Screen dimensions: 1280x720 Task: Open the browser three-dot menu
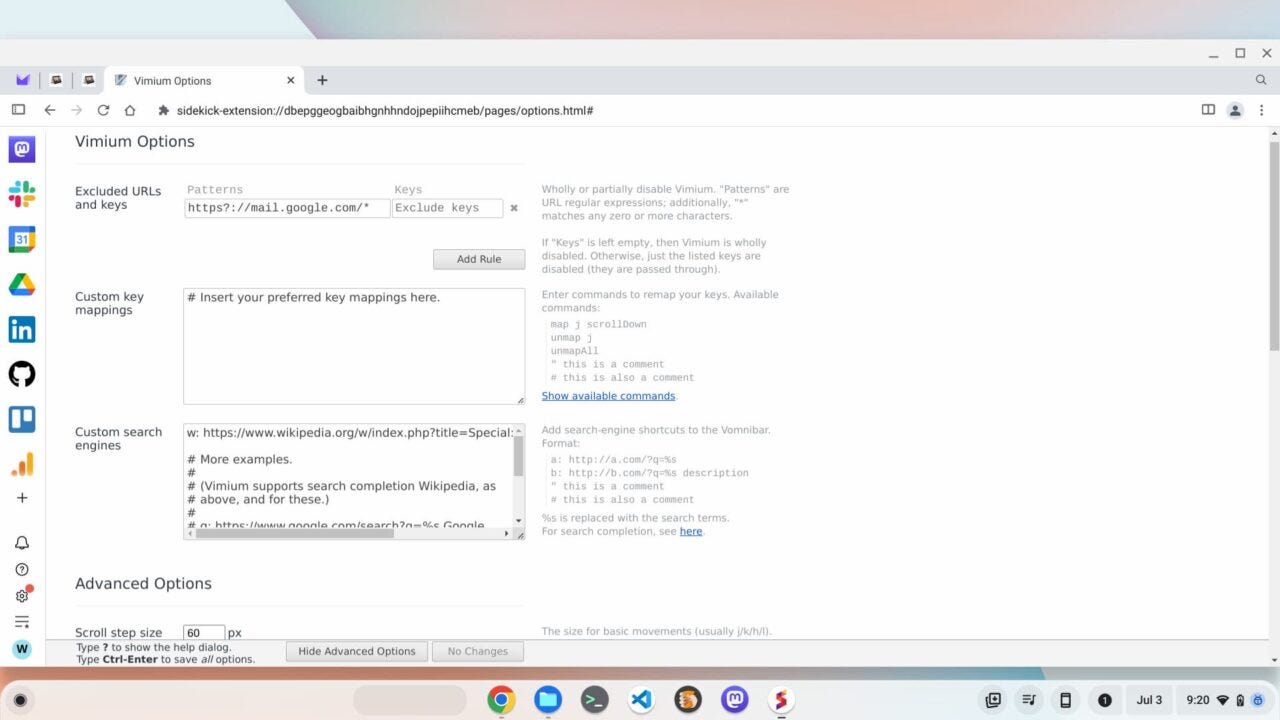(1262, 110)
